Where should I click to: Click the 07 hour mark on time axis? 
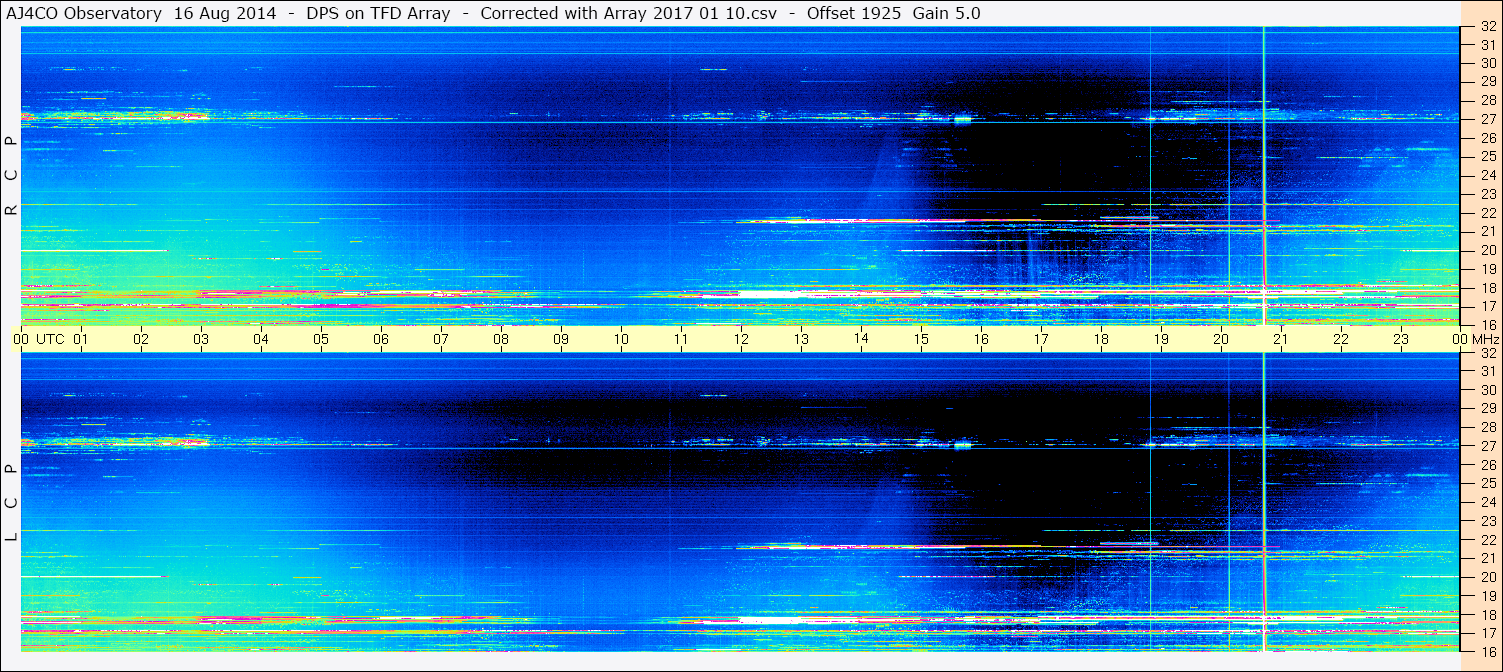[x=441, y=339]
